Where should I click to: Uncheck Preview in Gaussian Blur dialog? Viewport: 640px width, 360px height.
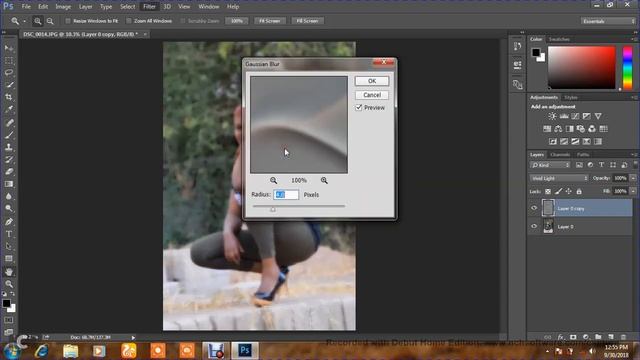coord(359,108)
